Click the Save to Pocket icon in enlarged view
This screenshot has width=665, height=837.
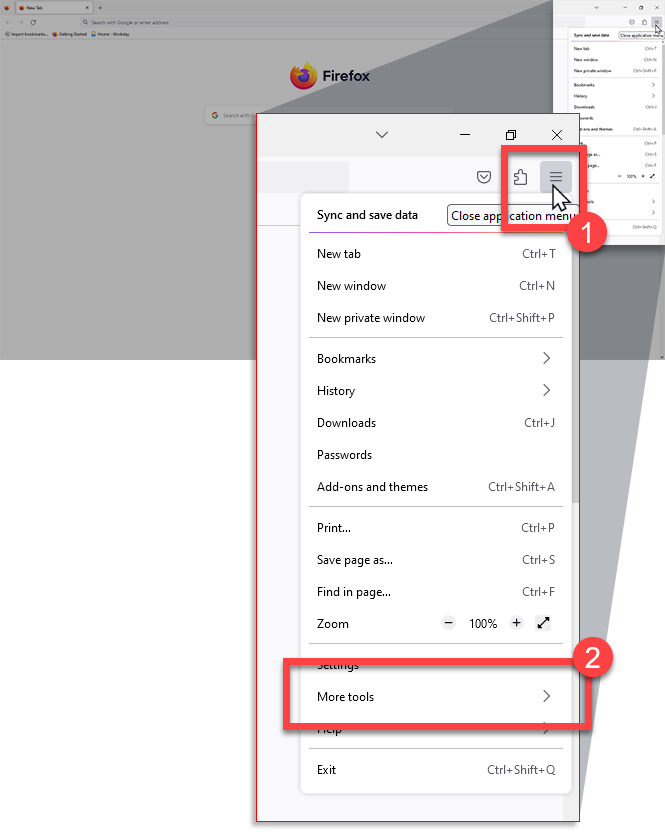[484, 177]
